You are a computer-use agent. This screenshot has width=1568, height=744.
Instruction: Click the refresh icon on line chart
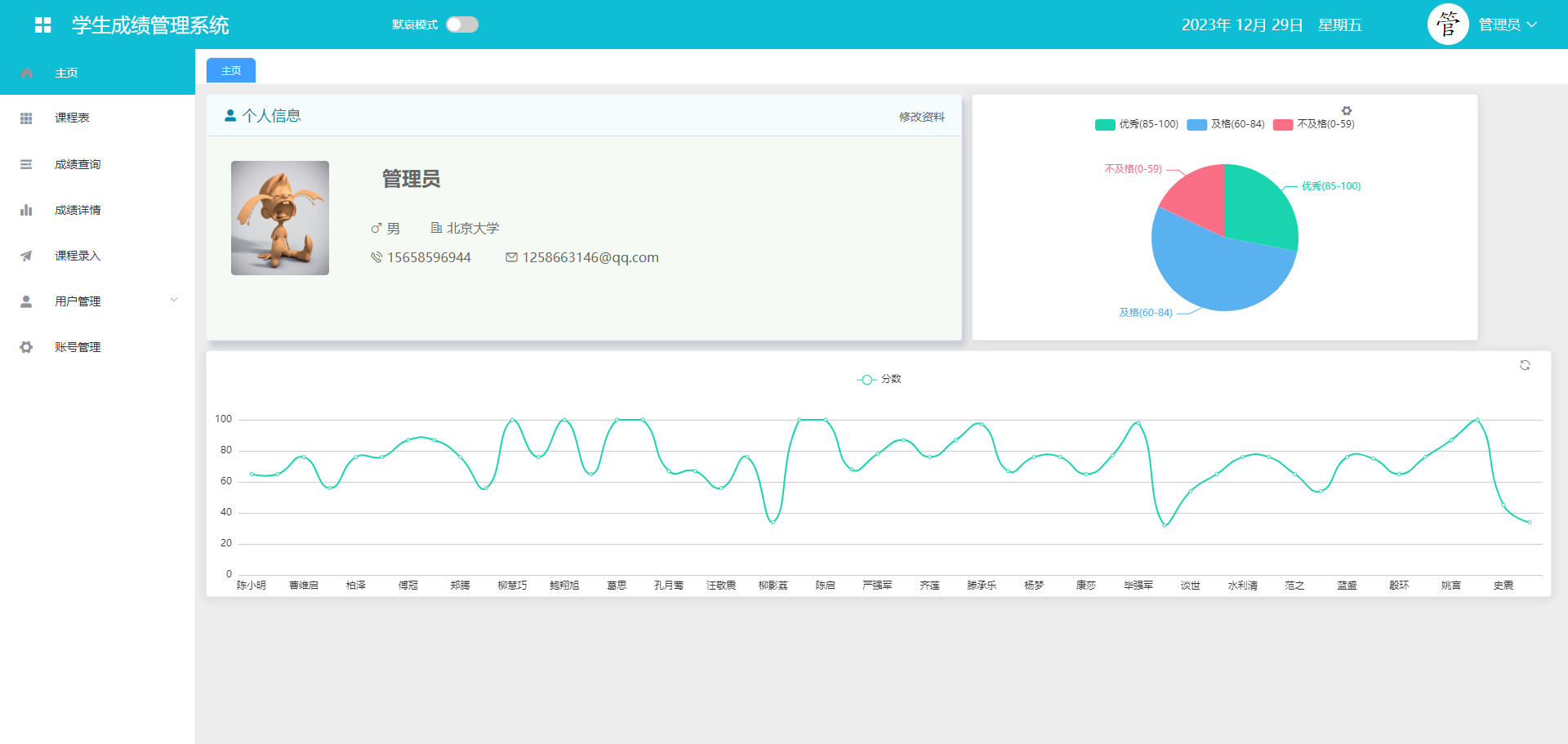click(x=1525, y=365)
